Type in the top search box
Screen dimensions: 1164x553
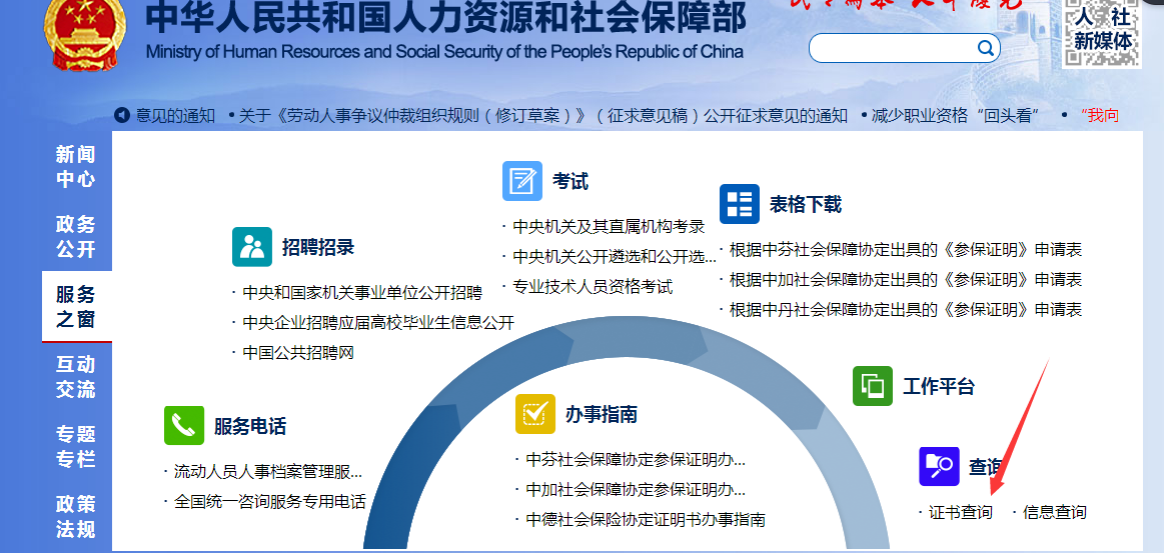(890, 48)
